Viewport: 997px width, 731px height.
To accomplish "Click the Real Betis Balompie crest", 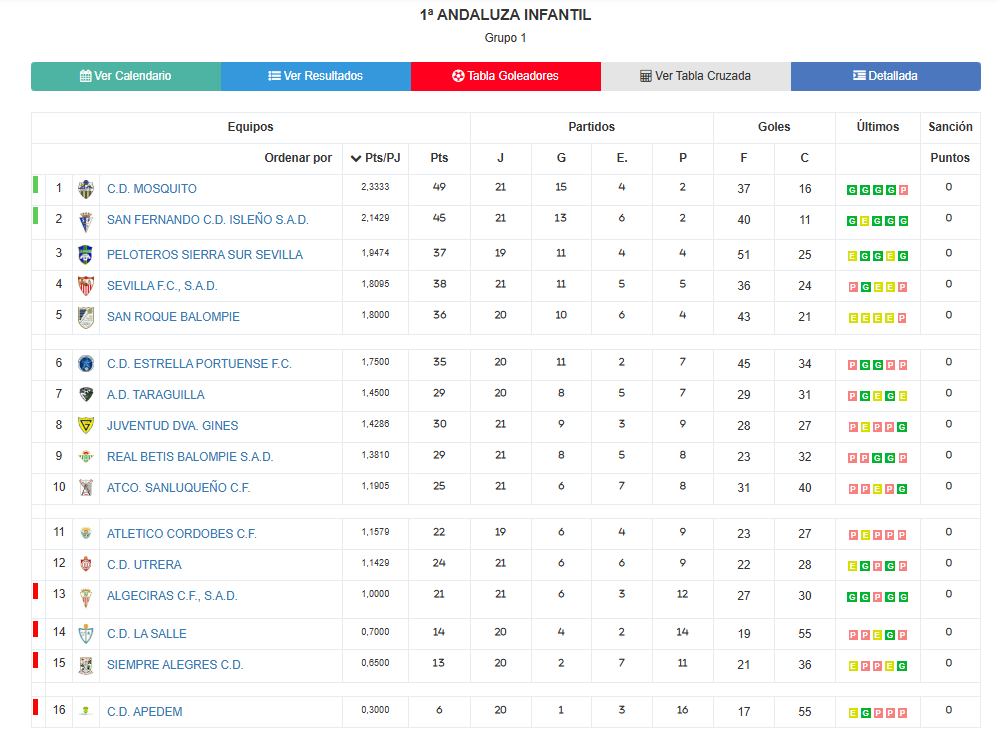I will pos(86,456).
